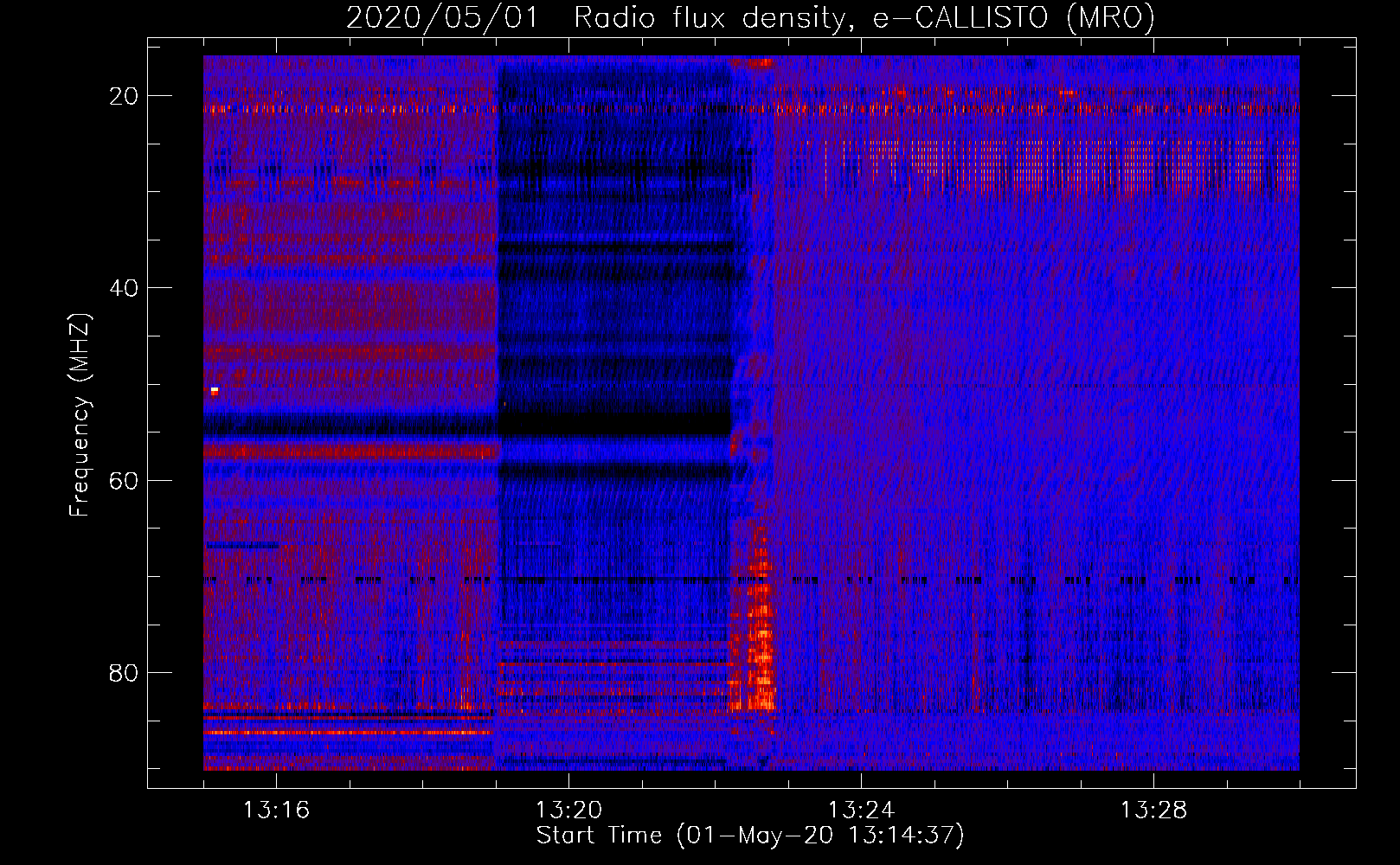The width and height of the screenshot is (1400, 865).
Task: Click the 'Start Time (01-May-20 13:14:37)' label
Action: [x=750, y=836]
